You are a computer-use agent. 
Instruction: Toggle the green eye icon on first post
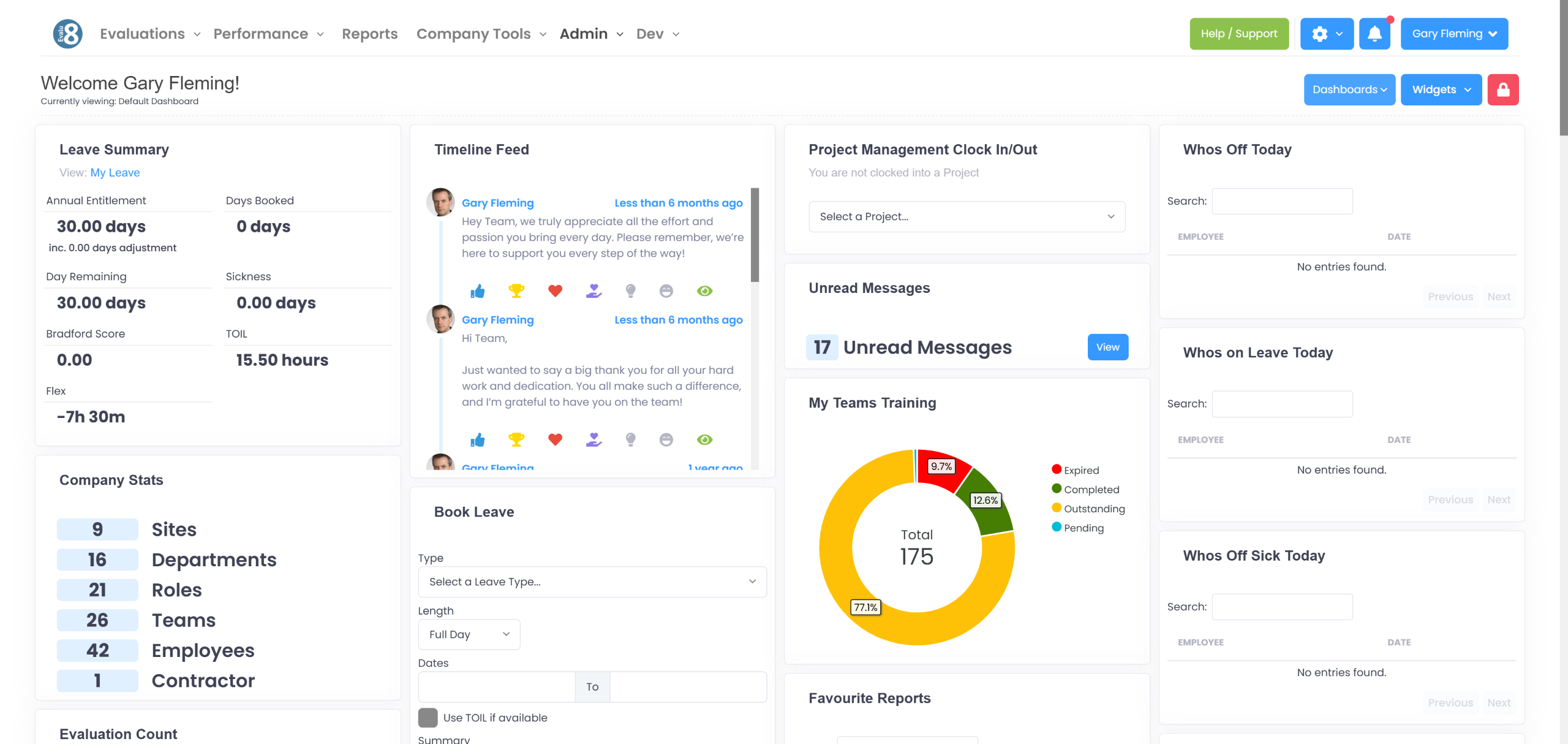click(704, 291)
